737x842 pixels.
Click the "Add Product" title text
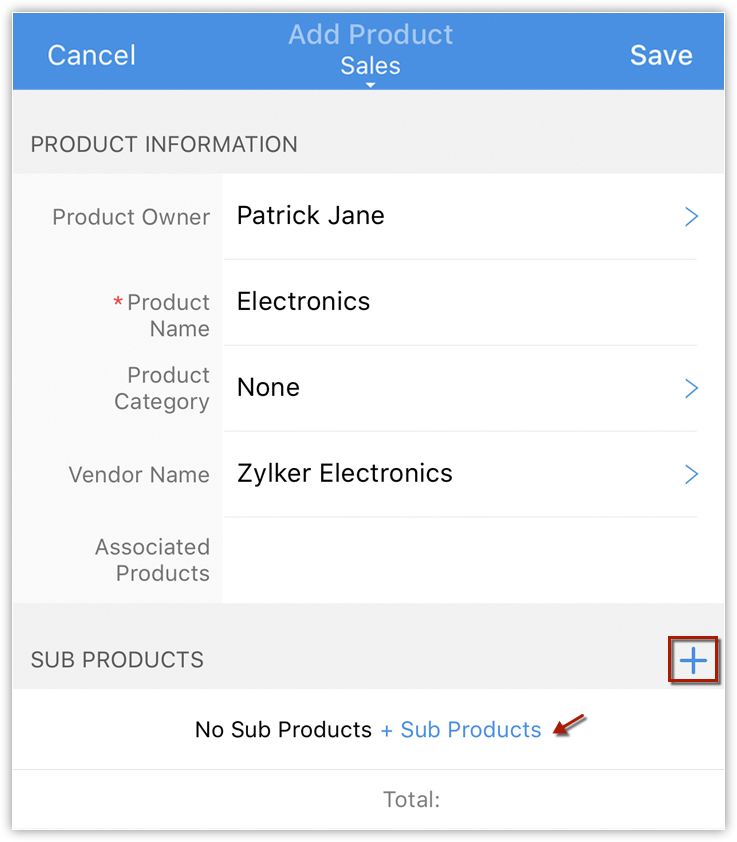coord(370,35)
